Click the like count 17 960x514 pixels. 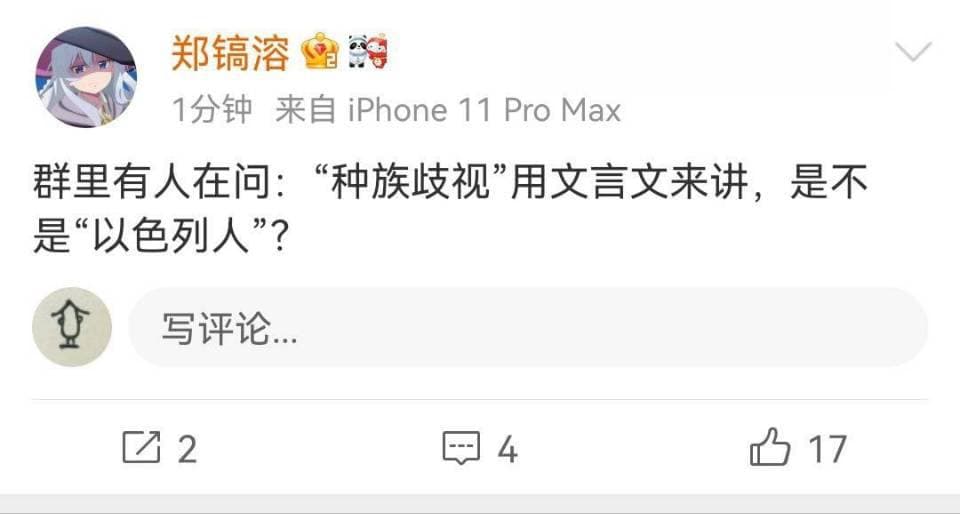[x=828, y=449]
